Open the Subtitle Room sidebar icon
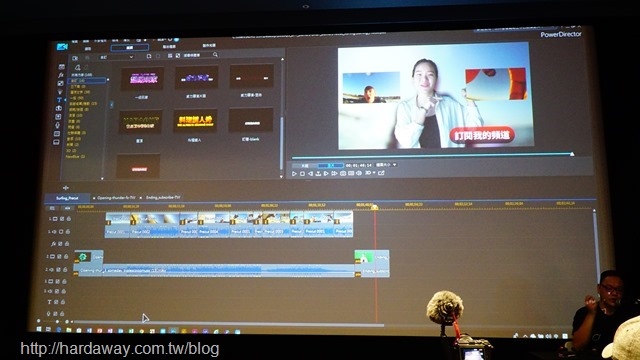The image size is (640, 360). point(56,142)
